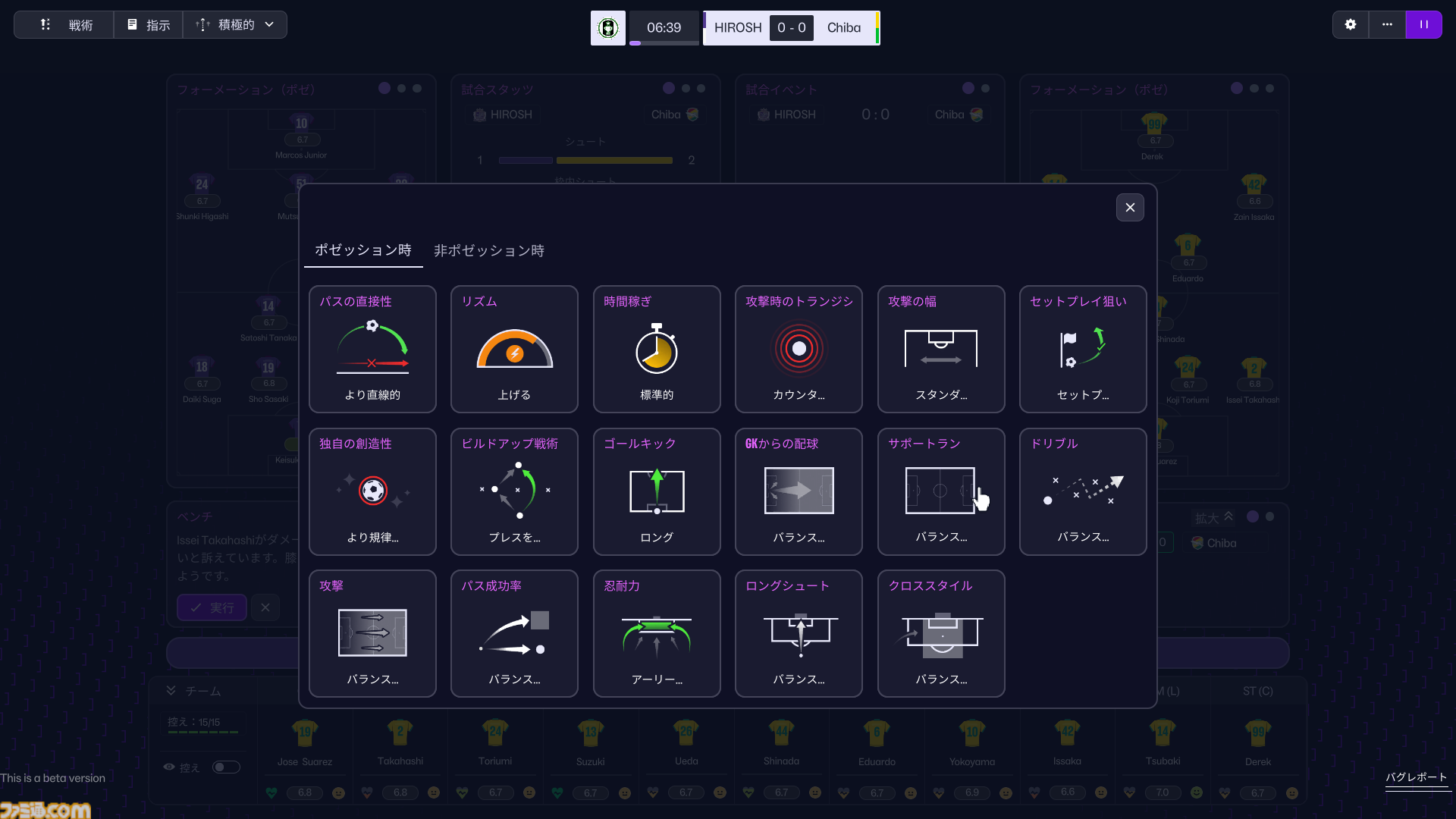Screen dimensions: 1456x819
Task: Expand panel using 拡大 button
Action: pyautogui.click(x=1214, y=517)
